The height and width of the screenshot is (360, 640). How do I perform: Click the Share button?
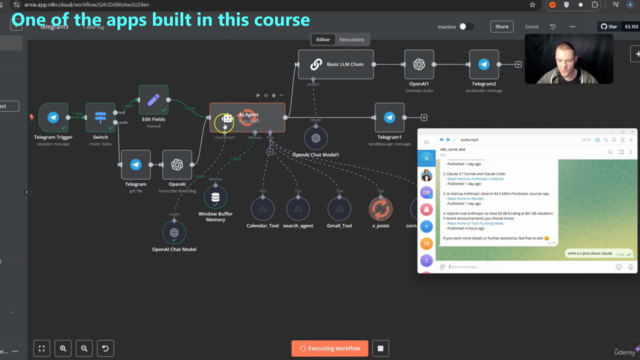502,27
